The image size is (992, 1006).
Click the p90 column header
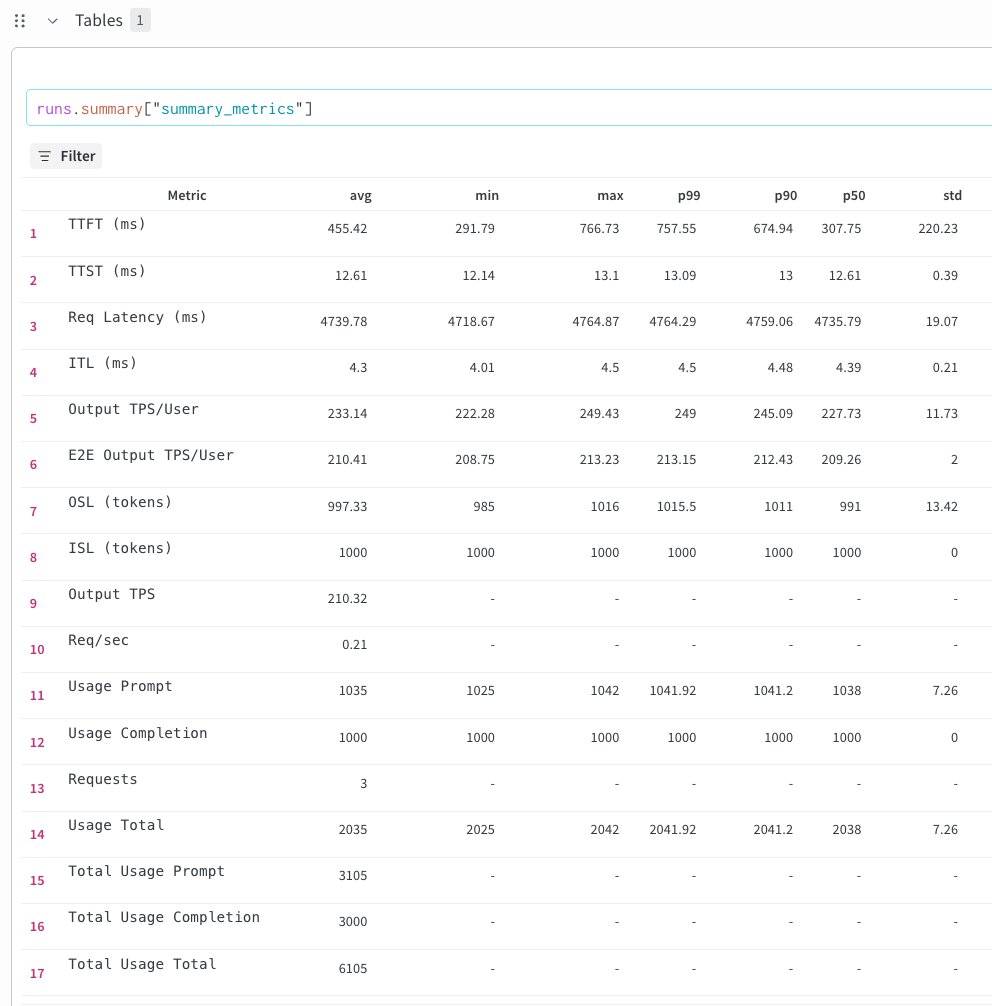[x=785, y=196]
